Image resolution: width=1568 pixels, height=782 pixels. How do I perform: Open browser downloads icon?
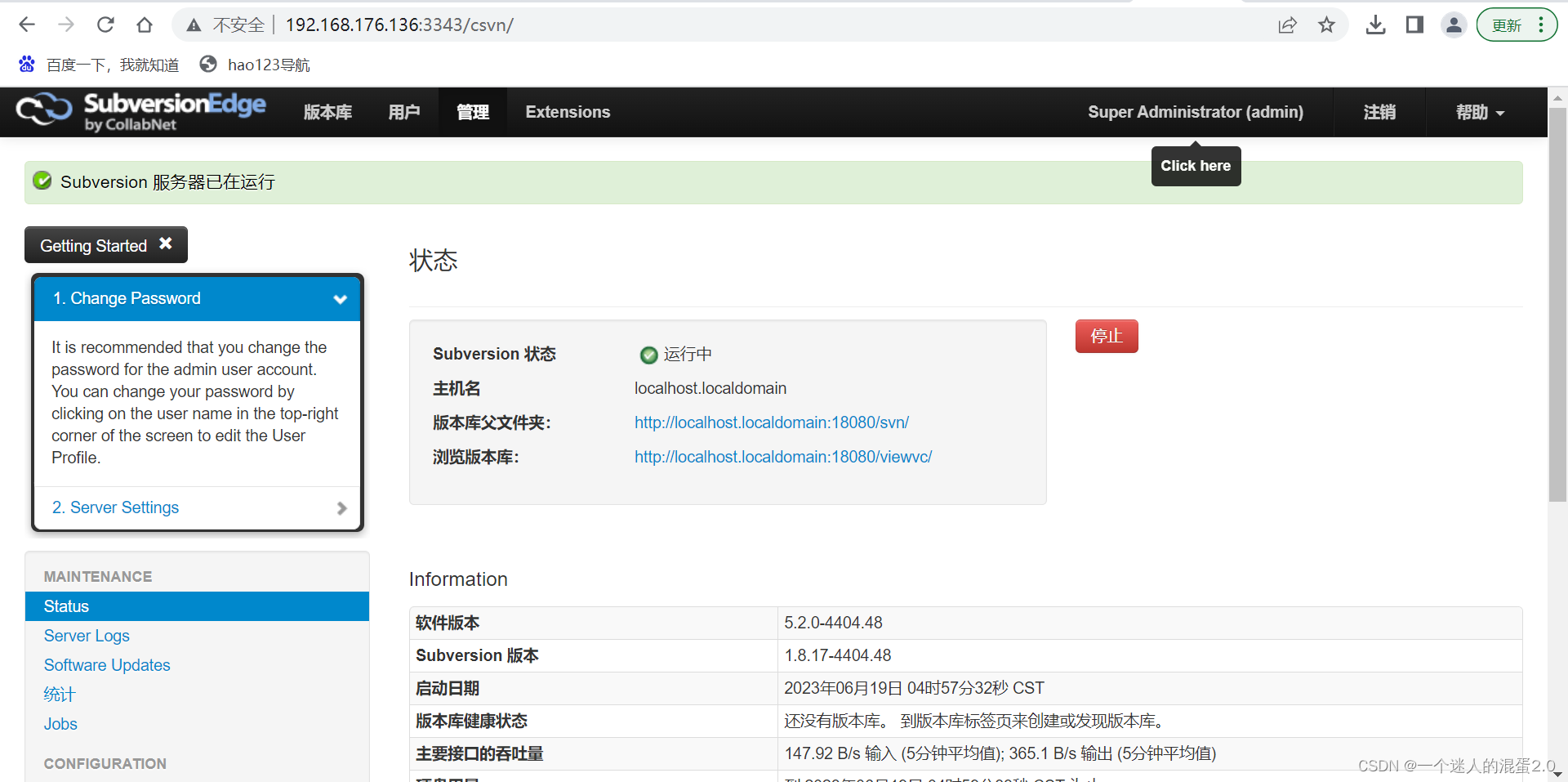[x=1375, y=25]
